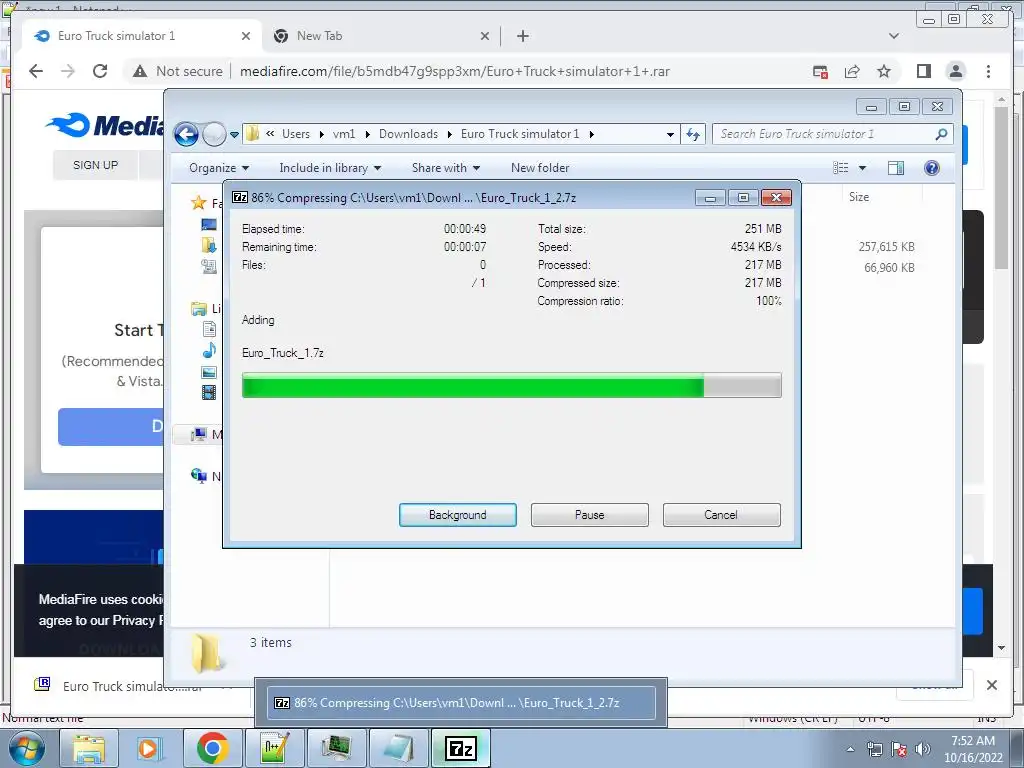Open the clock showing 7:52 AM

pyautogui.click(x=972, y=749)
